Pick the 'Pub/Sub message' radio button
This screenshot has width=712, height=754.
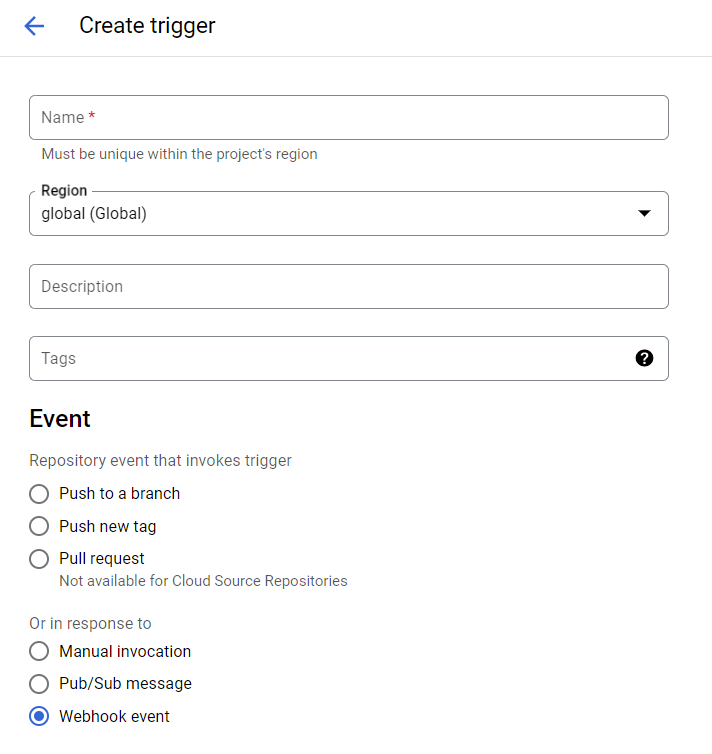(39, 684)
